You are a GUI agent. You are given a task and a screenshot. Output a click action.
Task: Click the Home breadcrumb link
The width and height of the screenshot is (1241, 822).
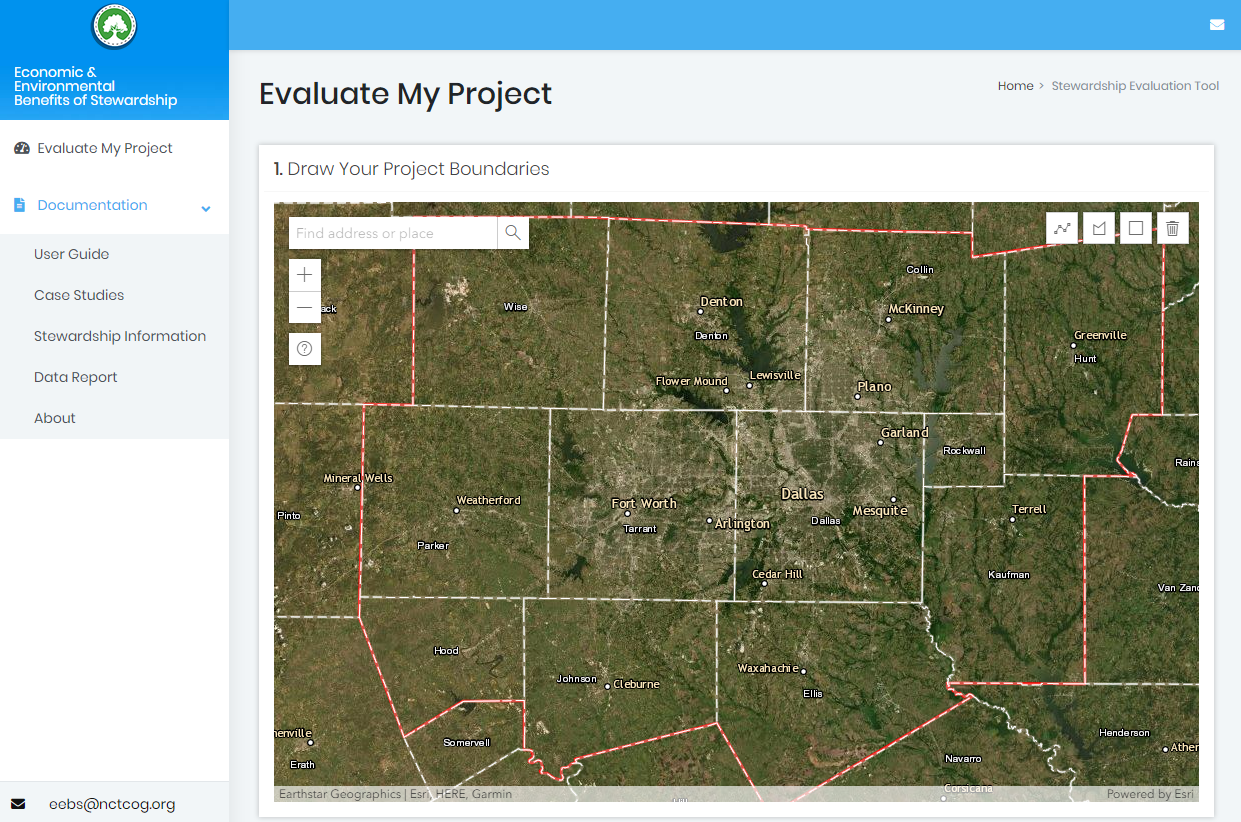[1015, 85]
